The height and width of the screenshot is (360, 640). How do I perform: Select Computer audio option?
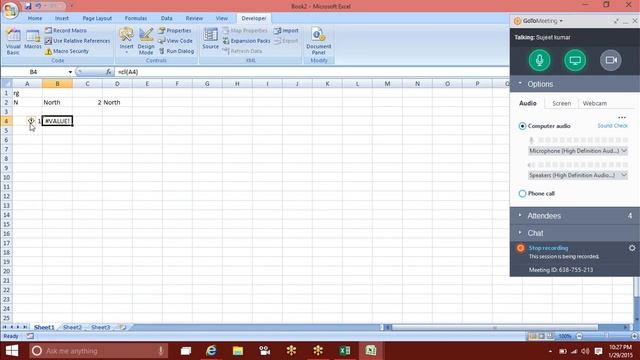(x=522, y=126)
